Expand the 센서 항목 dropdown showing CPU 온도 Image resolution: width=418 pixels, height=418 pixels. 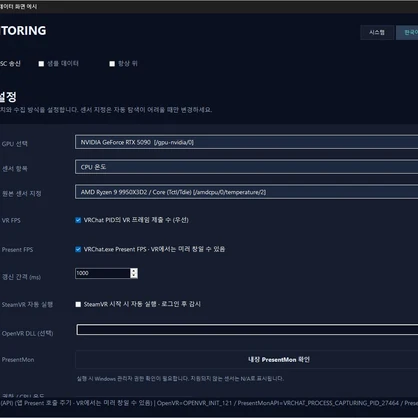pos(246,167)
